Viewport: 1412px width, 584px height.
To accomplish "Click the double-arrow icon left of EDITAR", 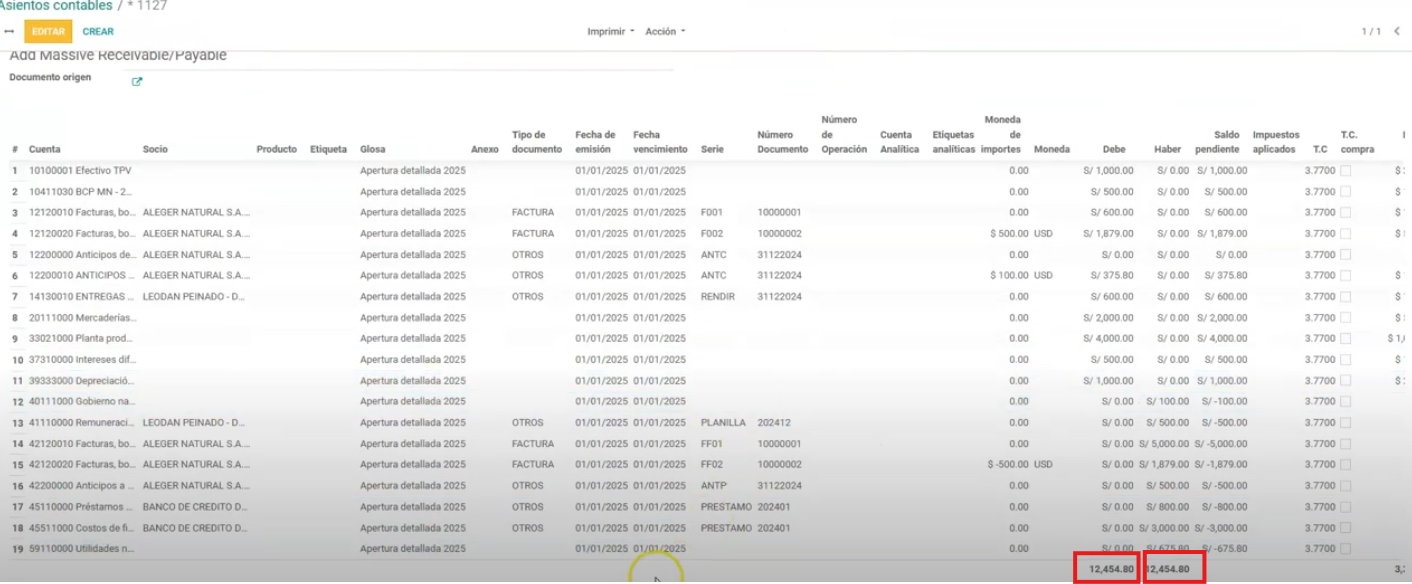I will (9, 32).
